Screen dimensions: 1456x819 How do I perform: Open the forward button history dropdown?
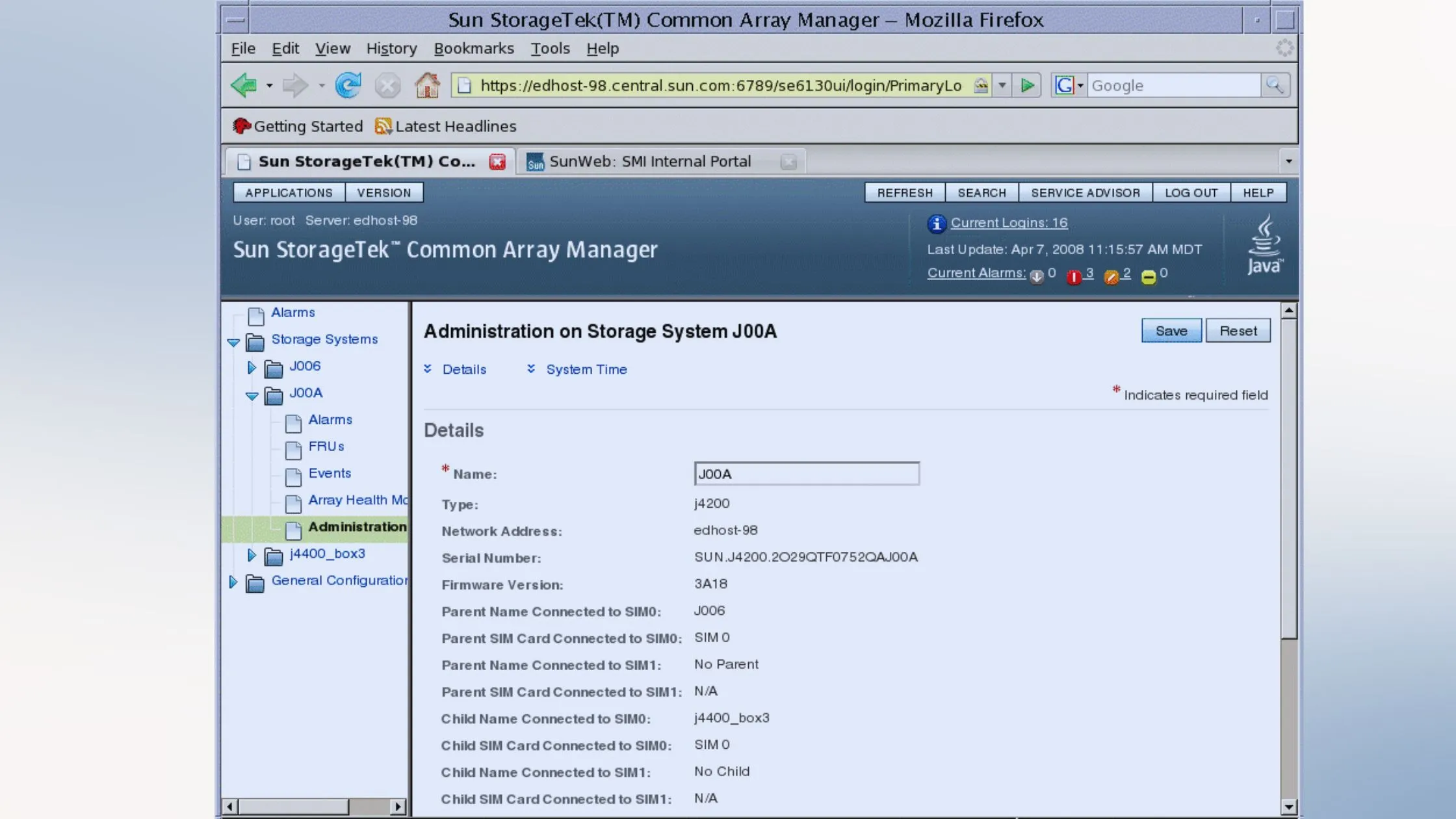(321, 86)
